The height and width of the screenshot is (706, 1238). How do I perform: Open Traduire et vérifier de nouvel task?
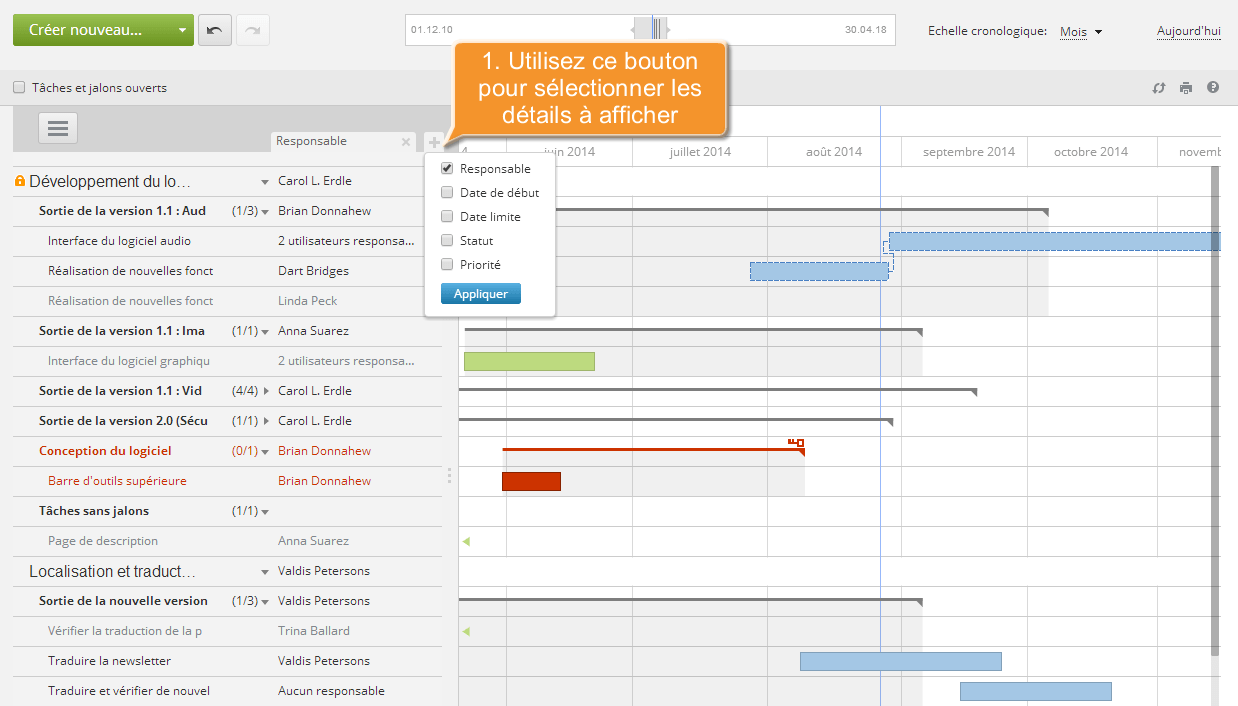129,691
